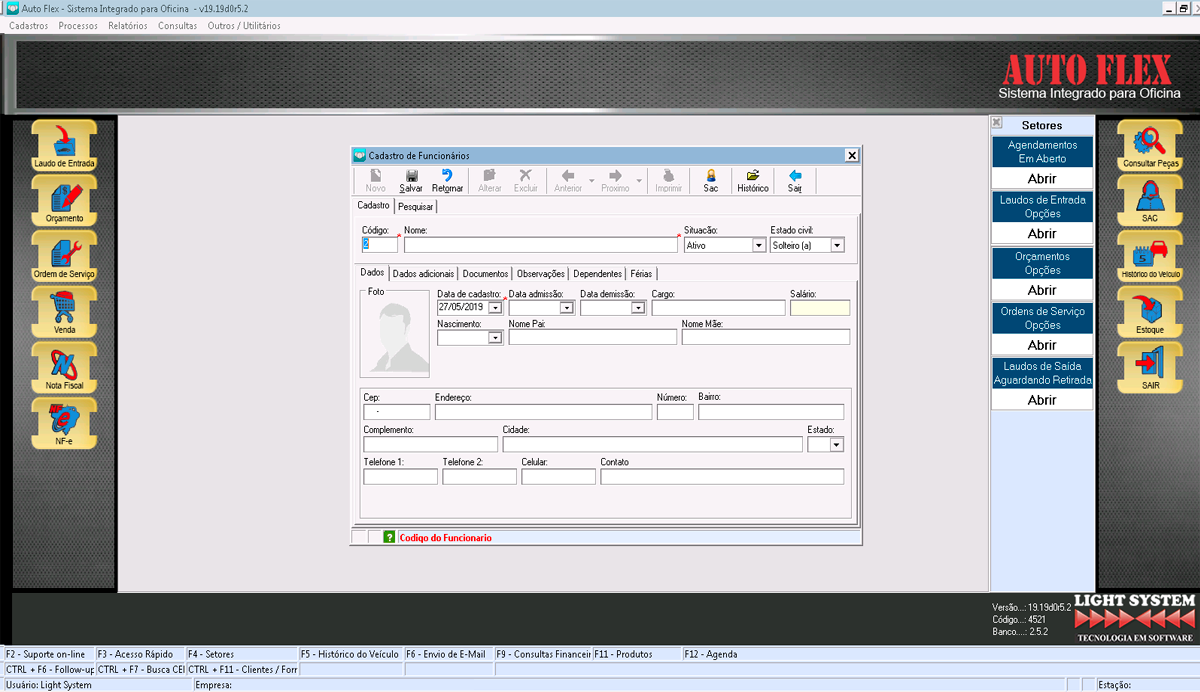The image size is (1200, 692).
Task: Switch to the Observações tab
Action: (541, 273)
